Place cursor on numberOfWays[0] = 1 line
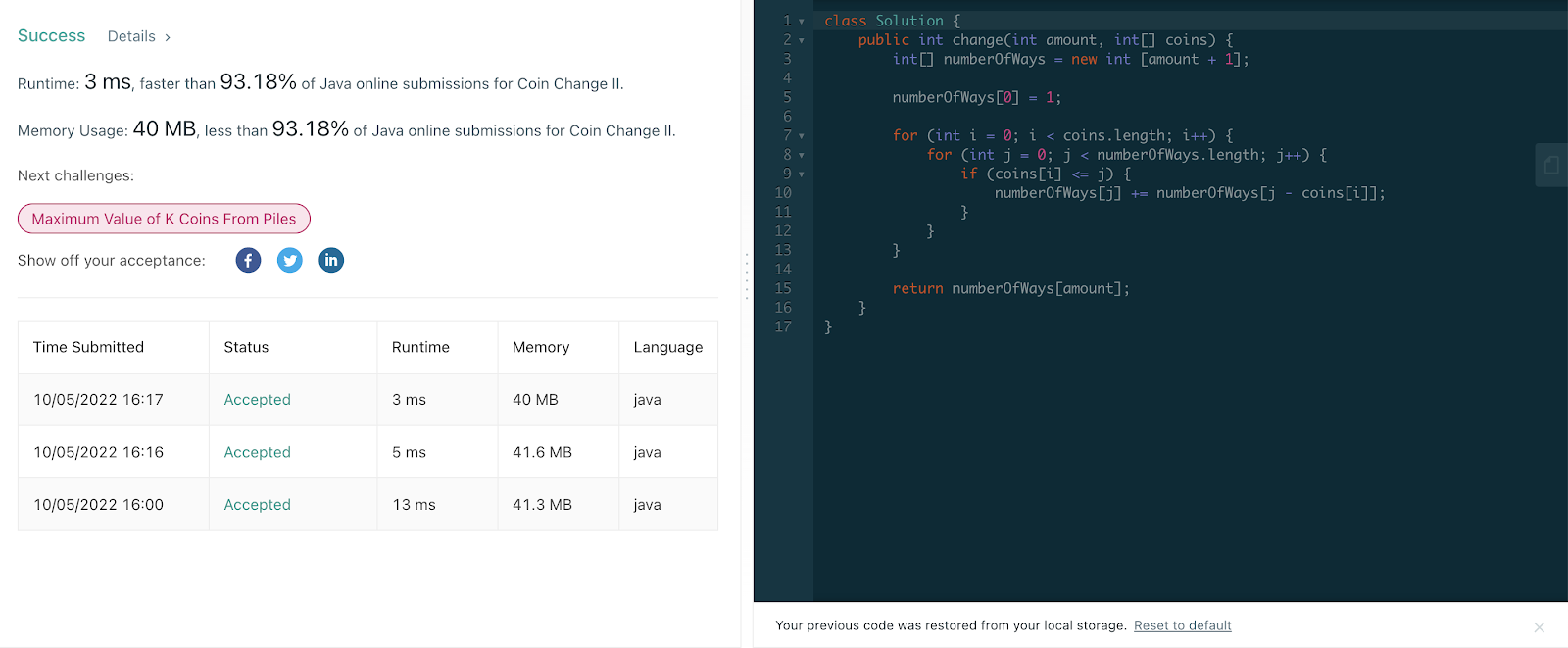 (x=976, y=98)
